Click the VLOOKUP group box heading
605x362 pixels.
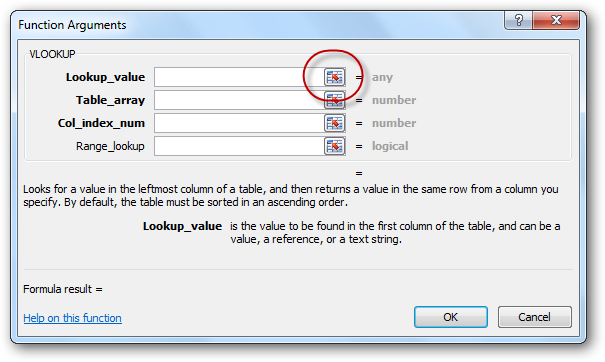[52, 54]
